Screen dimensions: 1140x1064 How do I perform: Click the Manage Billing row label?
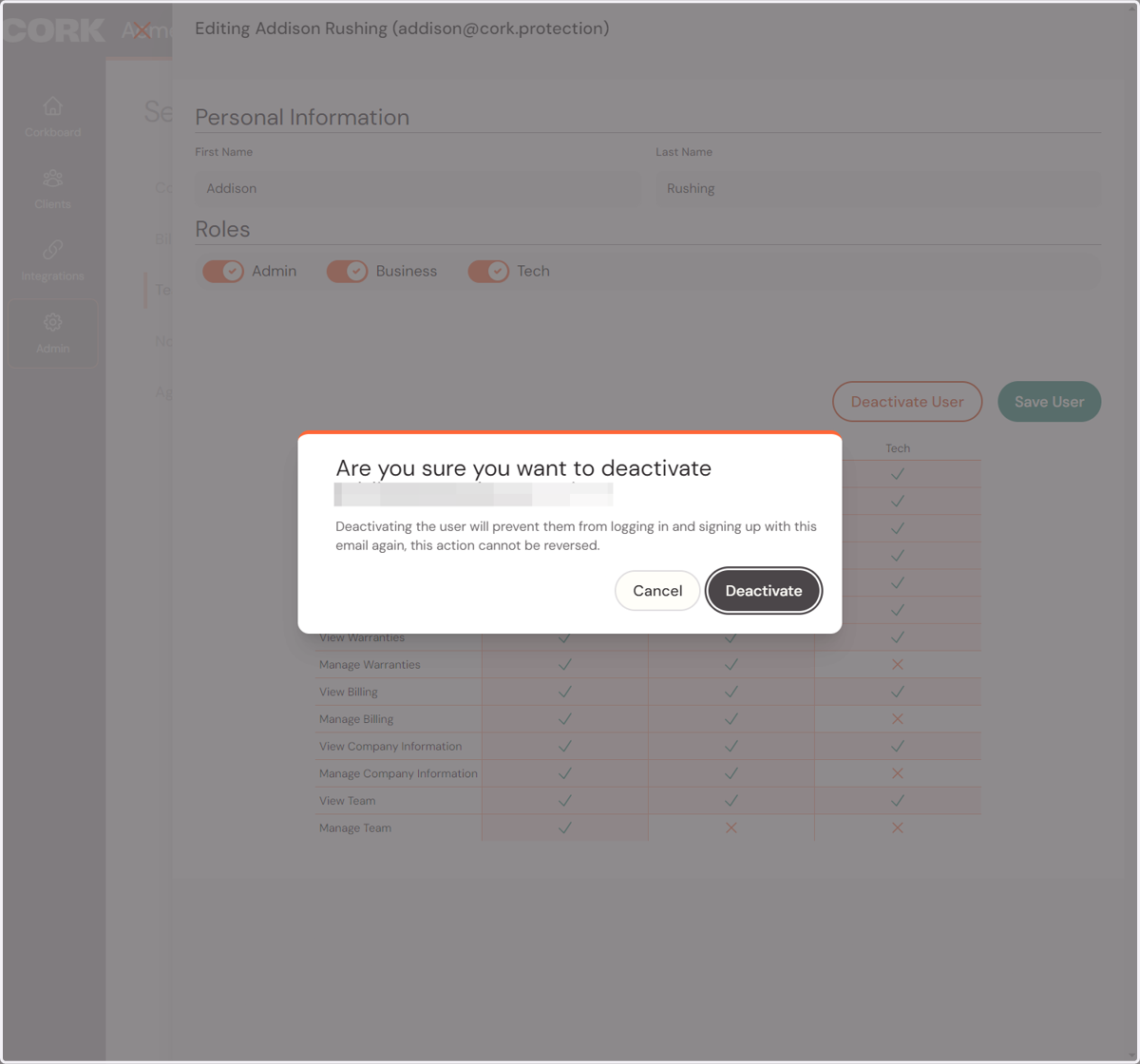356,719
